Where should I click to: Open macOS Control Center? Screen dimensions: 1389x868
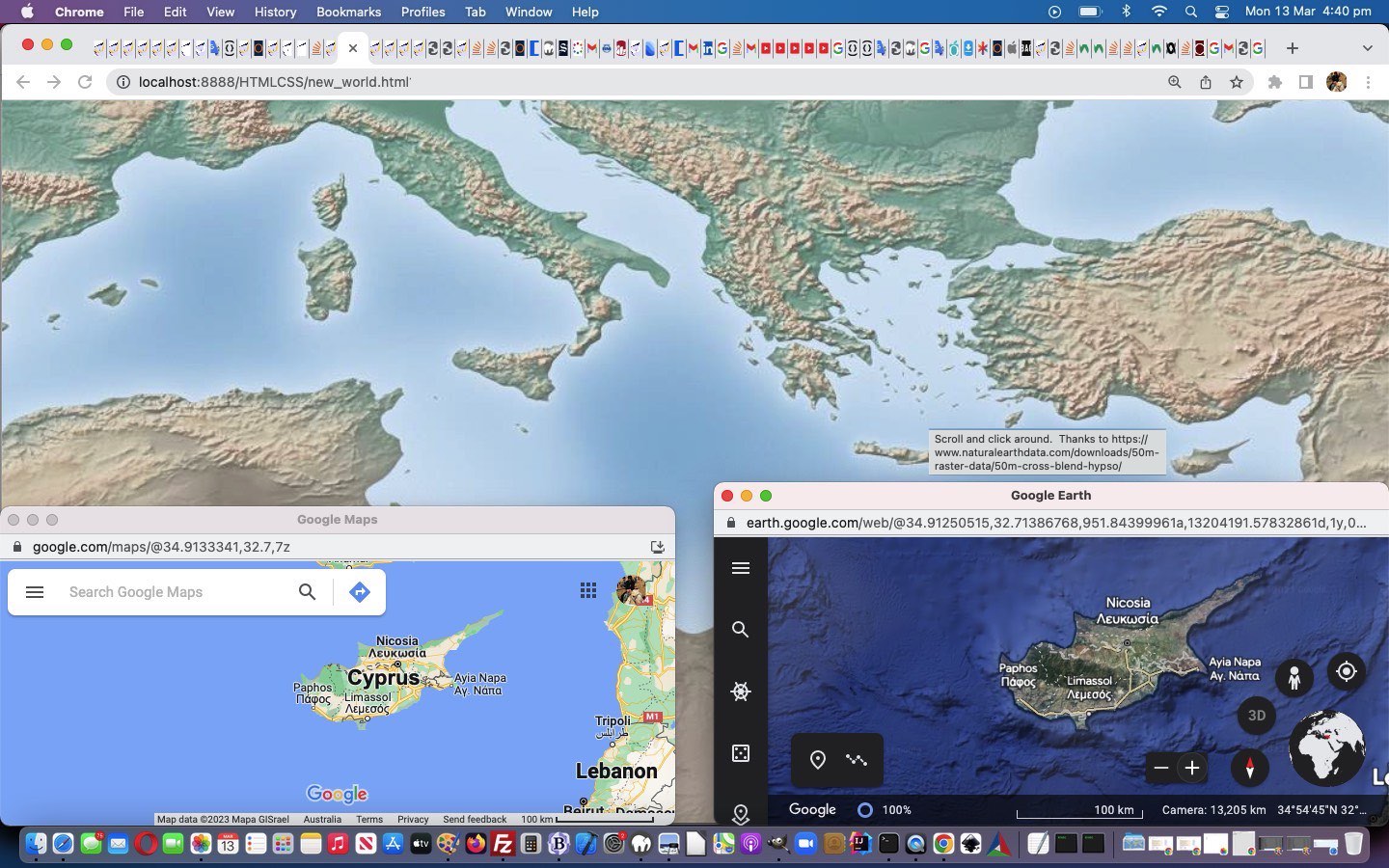(x=1221, y=12)
